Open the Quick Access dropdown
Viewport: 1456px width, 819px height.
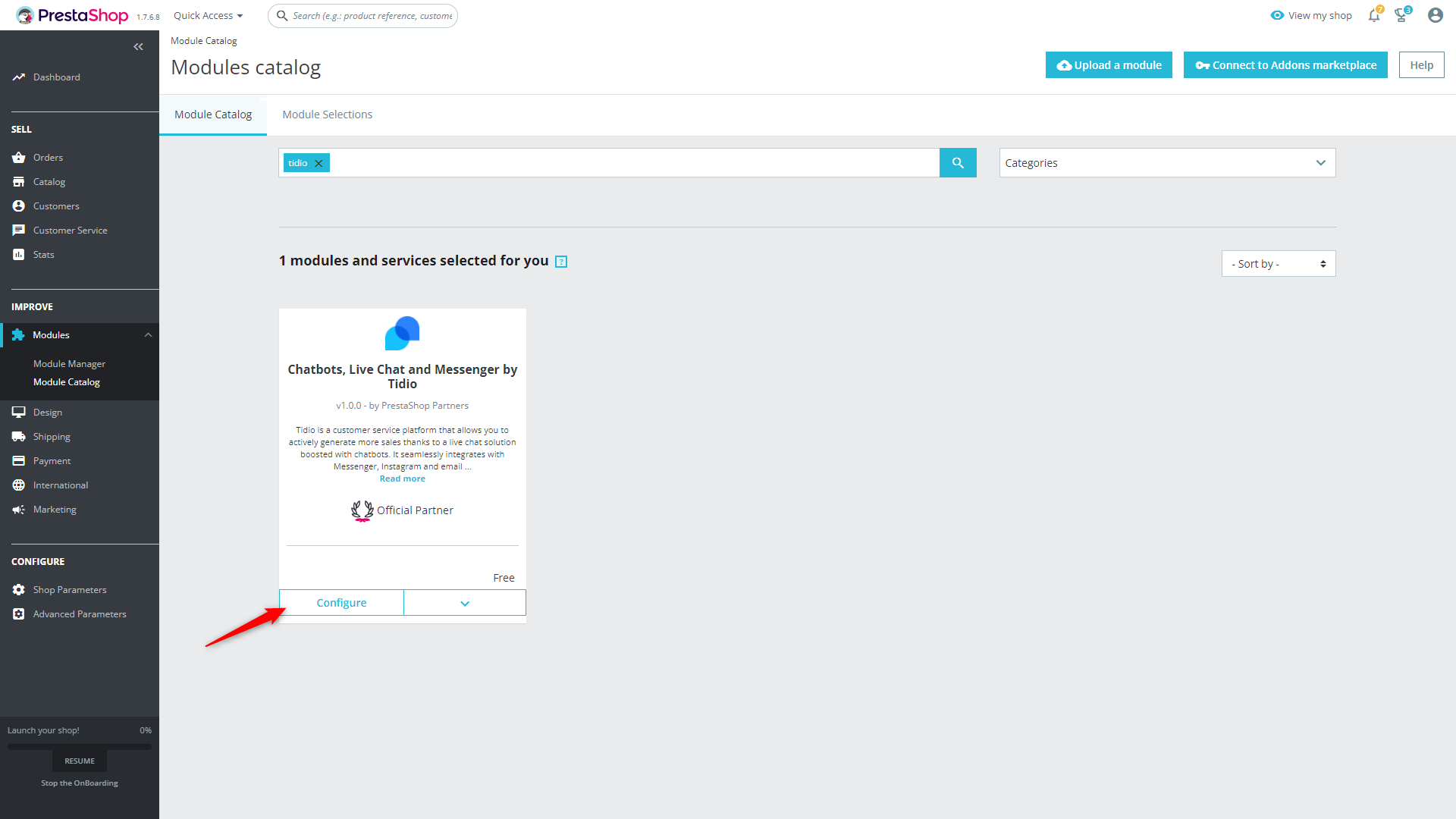click(x=209, y=16)
